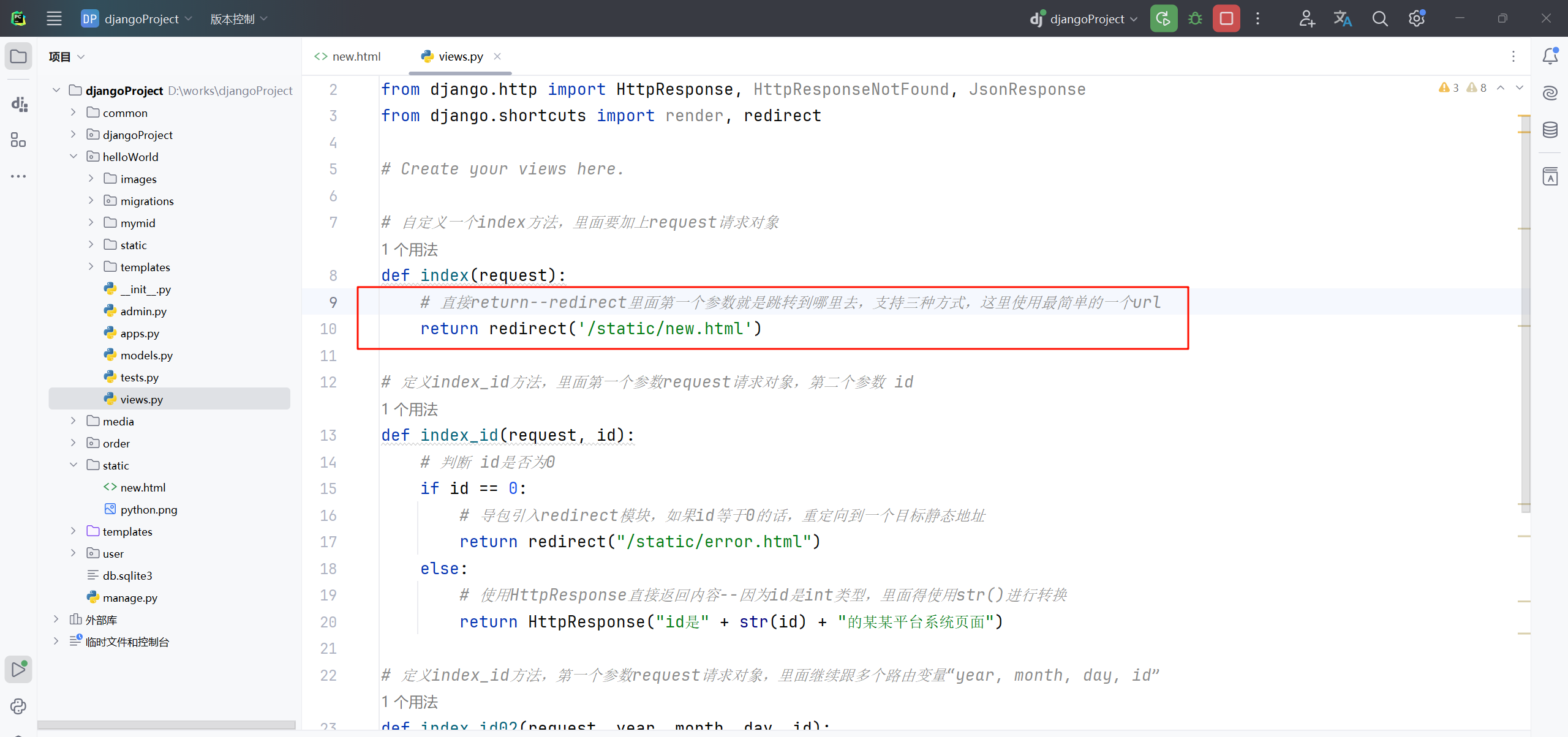The image size is (1568, 737).
Task: Expand the 外部库 external libraries node
Action: tap(56, 619)
